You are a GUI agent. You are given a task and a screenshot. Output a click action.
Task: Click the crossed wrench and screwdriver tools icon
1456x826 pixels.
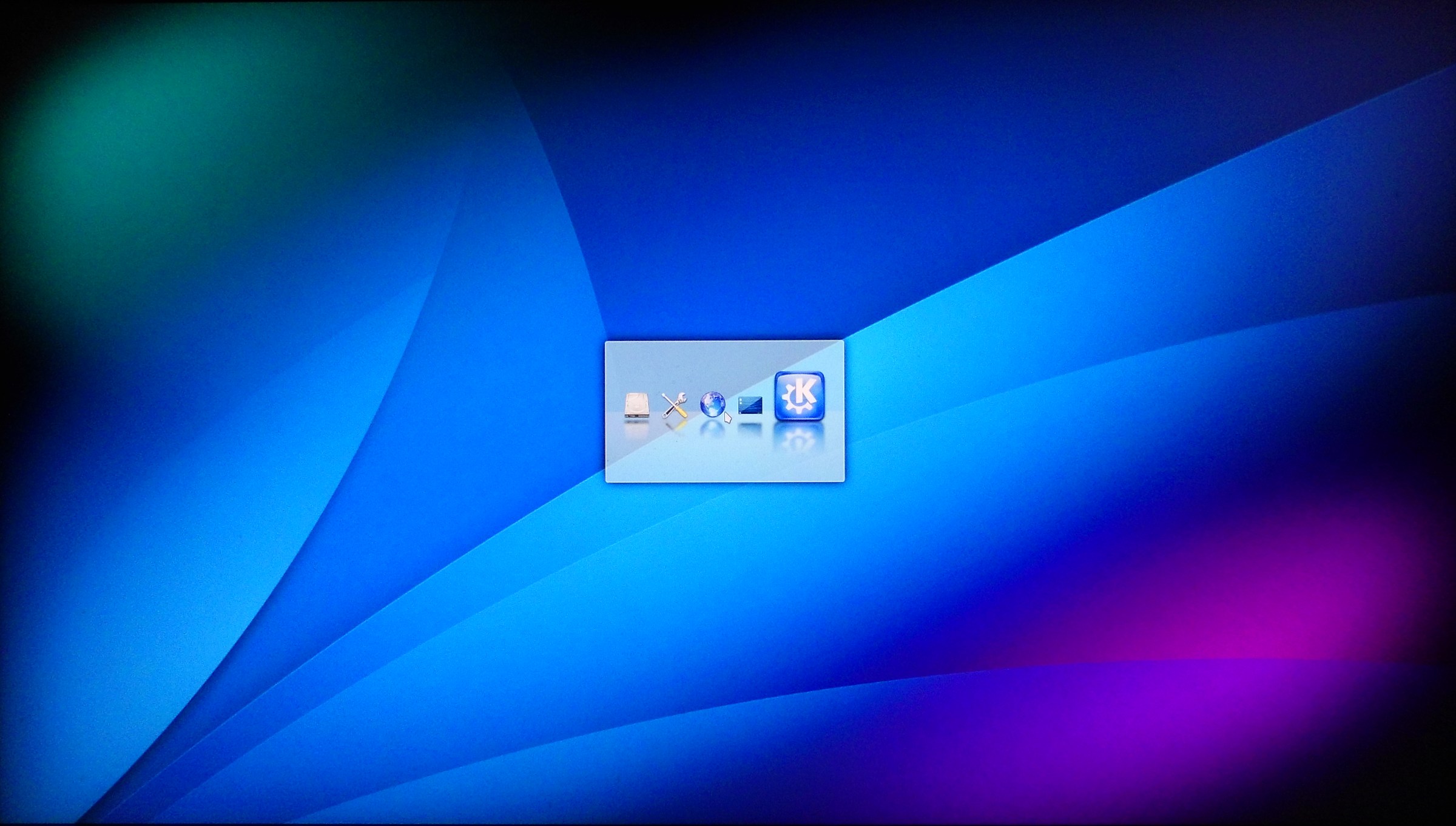[674, 405]
